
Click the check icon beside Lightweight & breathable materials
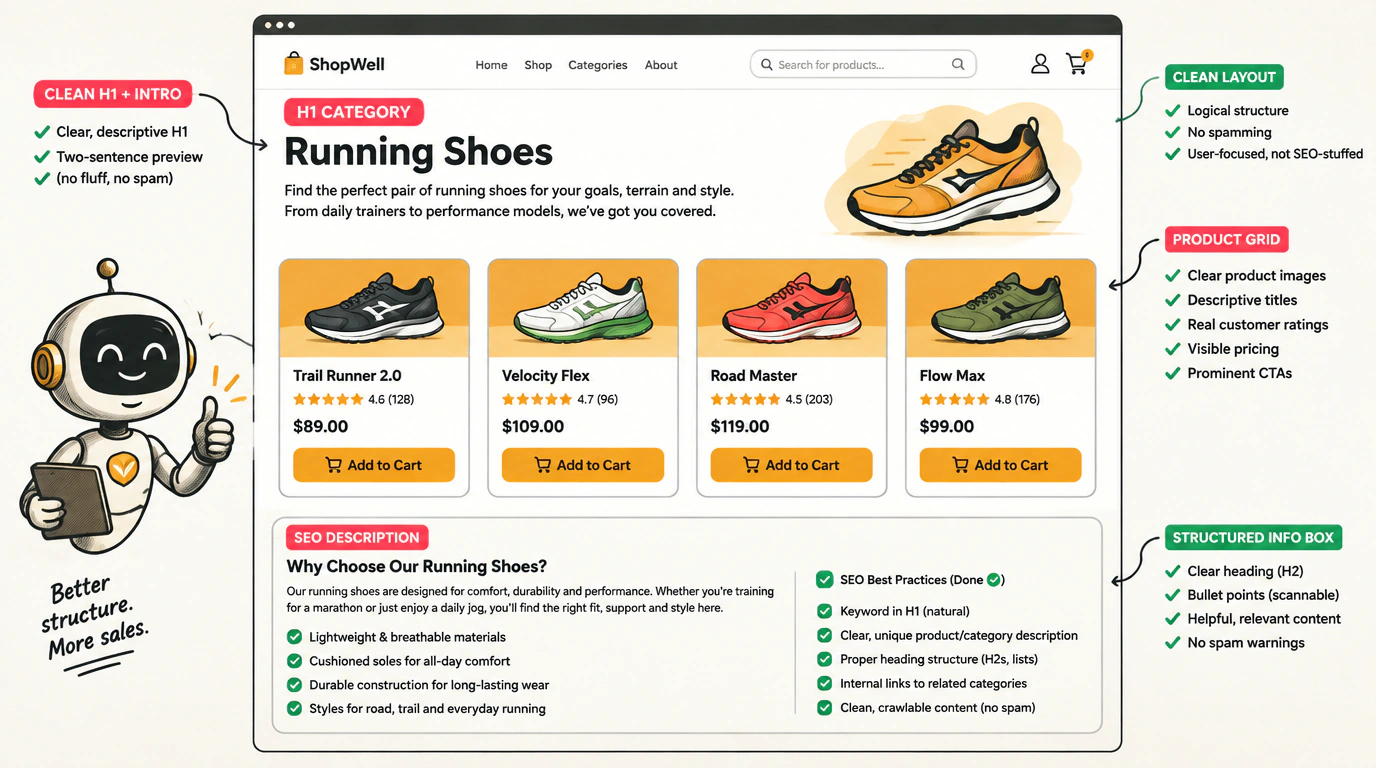[x=295, y=637]
